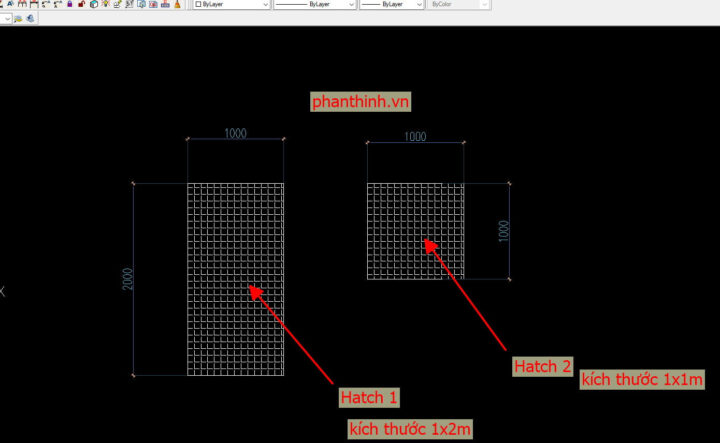Click the white color swatch beside ByLayer
This screenshot has height=443, width=720.
click(198, 4)
